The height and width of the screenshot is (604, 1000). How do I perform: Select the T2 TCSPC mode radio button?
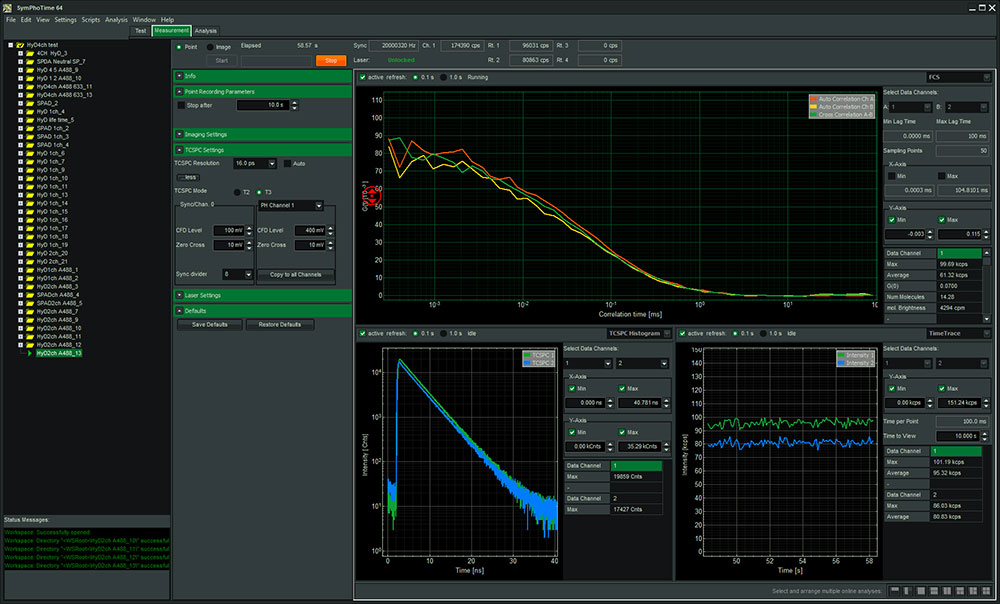236,191
